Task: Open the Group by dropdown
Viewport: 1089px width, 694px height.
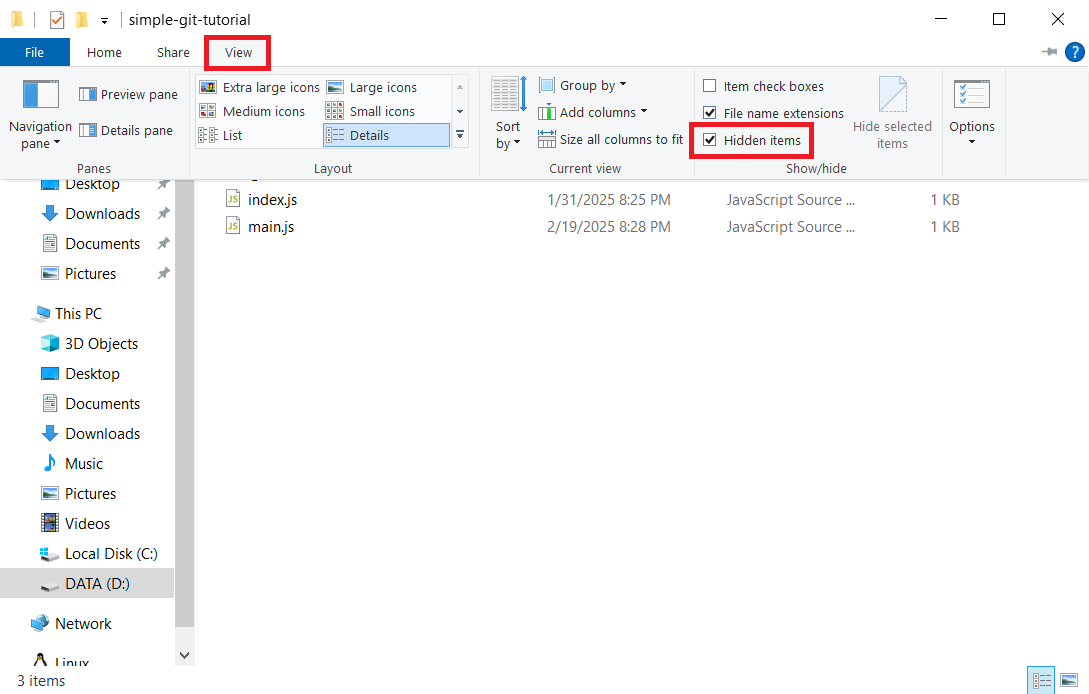Action: tap(583, 85)
